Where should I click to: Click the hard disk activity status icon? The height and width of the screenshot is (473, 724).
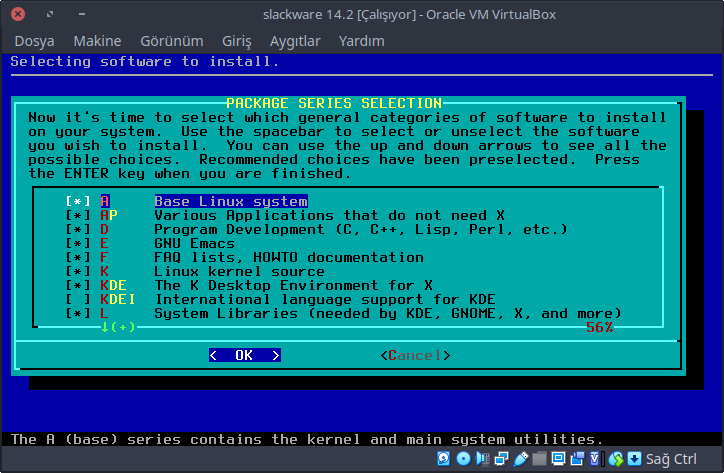pyautogui.click(x=444, y=459)
